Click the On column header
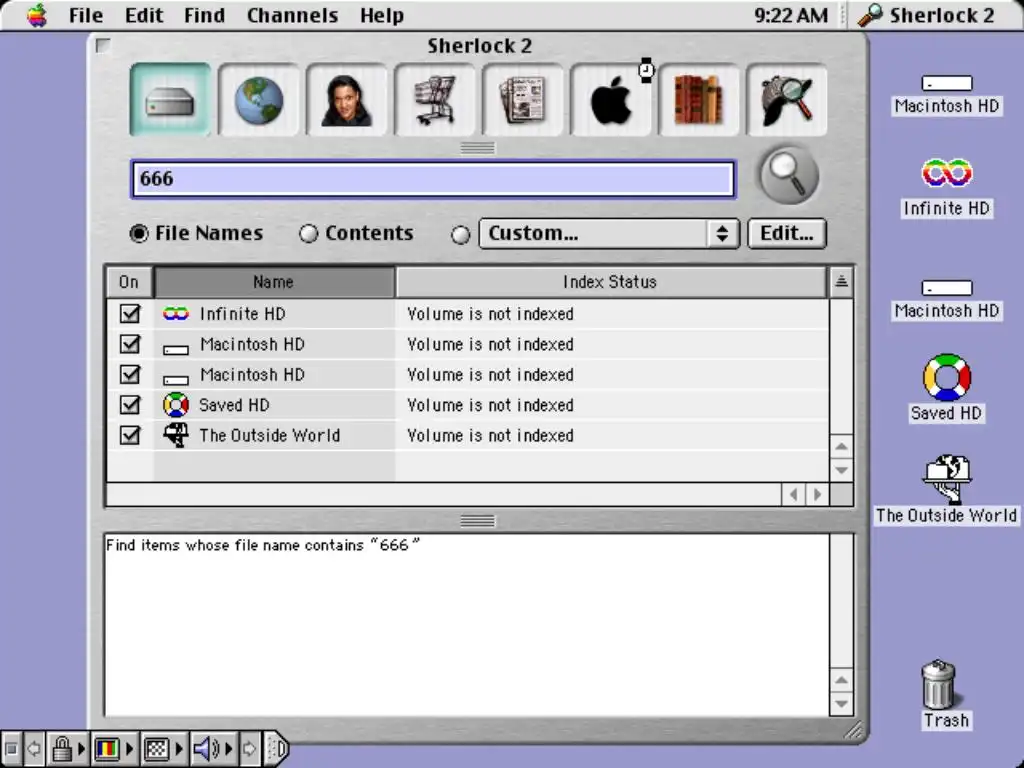 [129, 281]
